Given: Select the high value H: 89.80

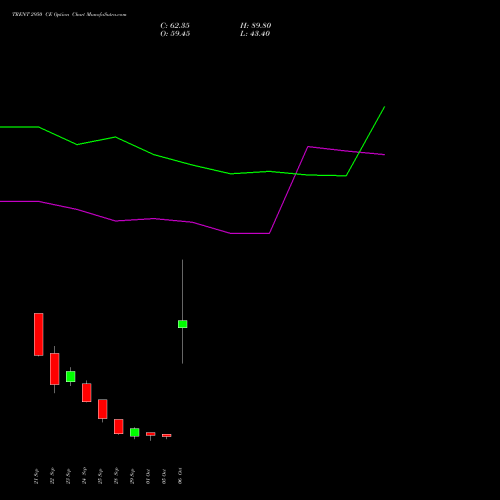Looking at the screenshot, I should coord(256,26).
